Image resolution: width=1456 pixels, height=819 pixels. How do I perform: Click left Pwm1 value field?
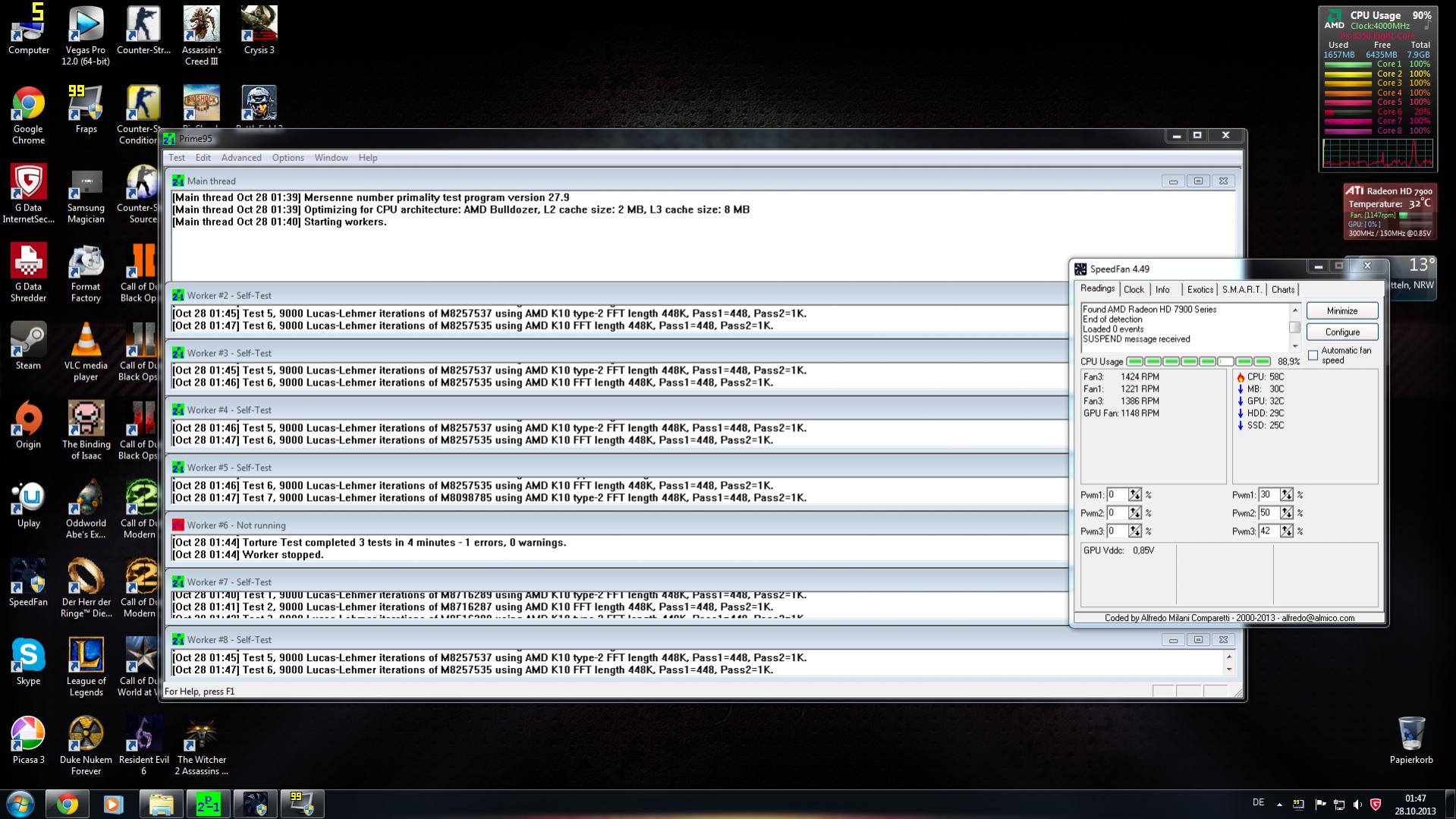pos(1117,495)
